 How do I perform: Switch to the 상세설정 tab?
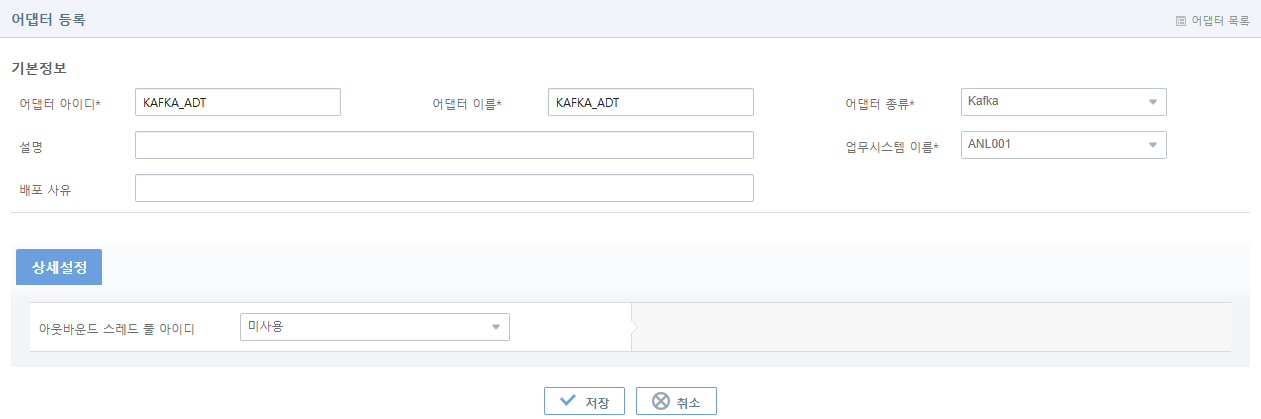pos(58,267)
